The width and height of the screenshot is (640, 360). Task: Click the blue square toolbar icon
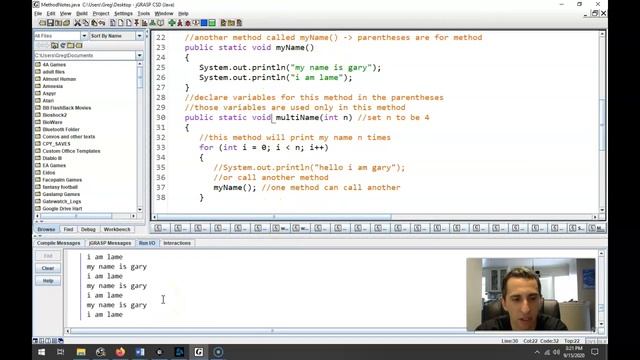(204, 23)
